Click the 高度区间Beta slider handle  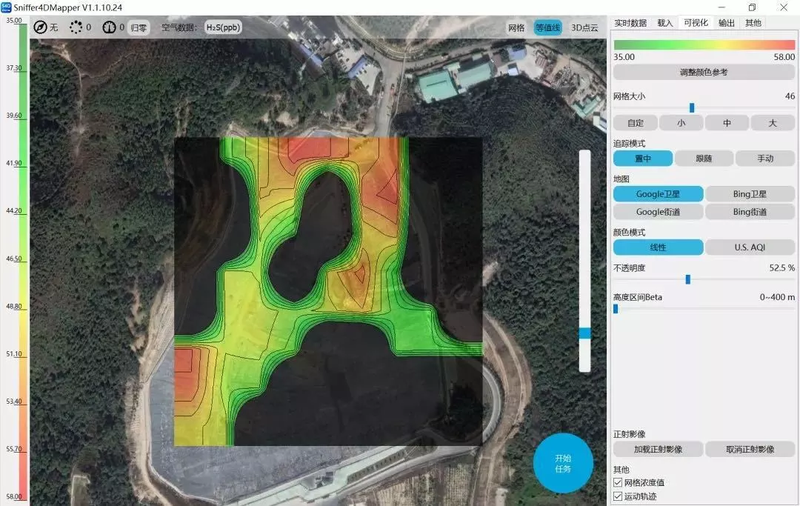(x=615, y=309)
